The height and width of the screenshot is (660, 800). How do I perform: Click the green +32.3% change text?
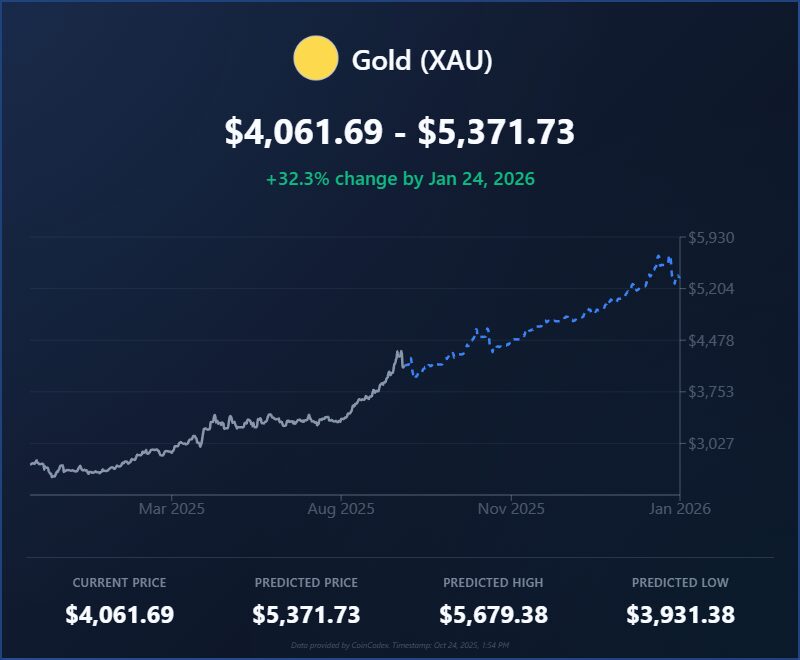[x=400, y=179]
